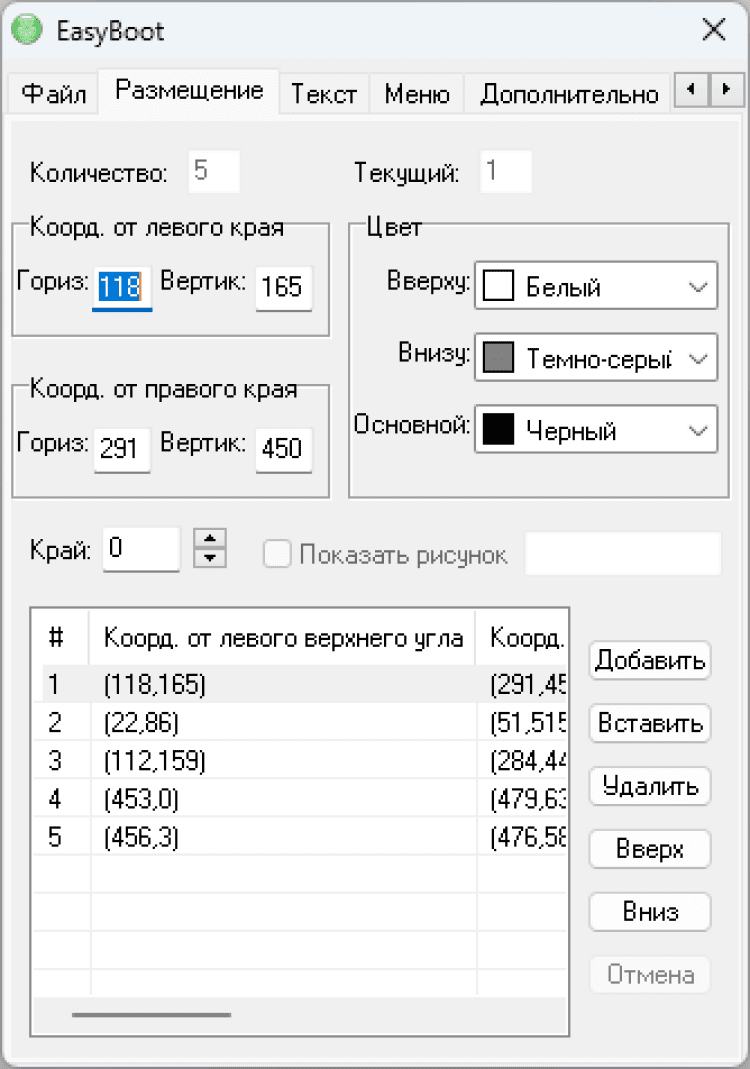The image size is (750, 1069).
Task: Open the Вверху color dropdown
Action: click(x=596, y=287)
